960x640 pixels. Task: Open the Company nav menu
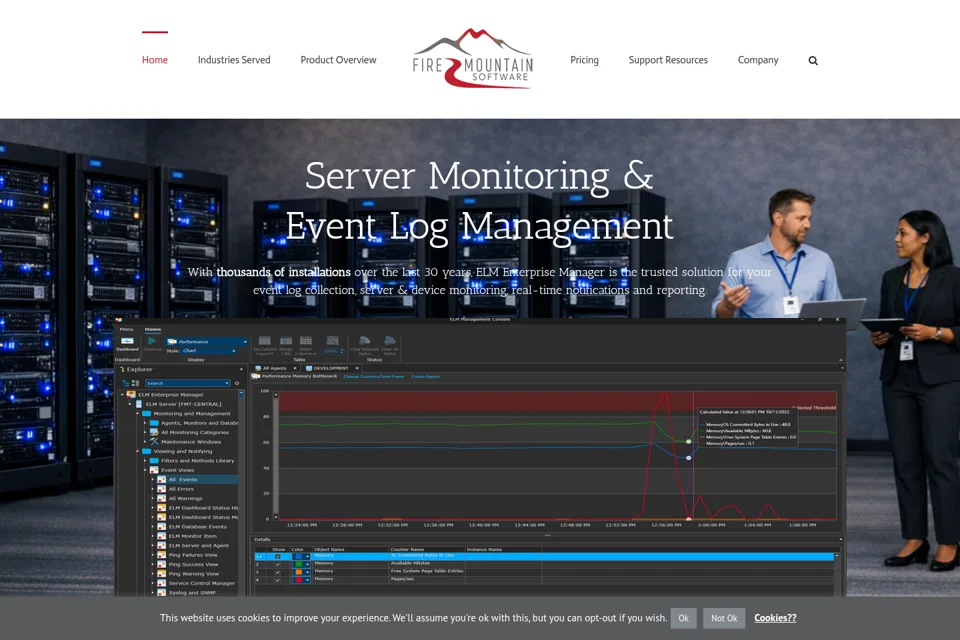758,60
